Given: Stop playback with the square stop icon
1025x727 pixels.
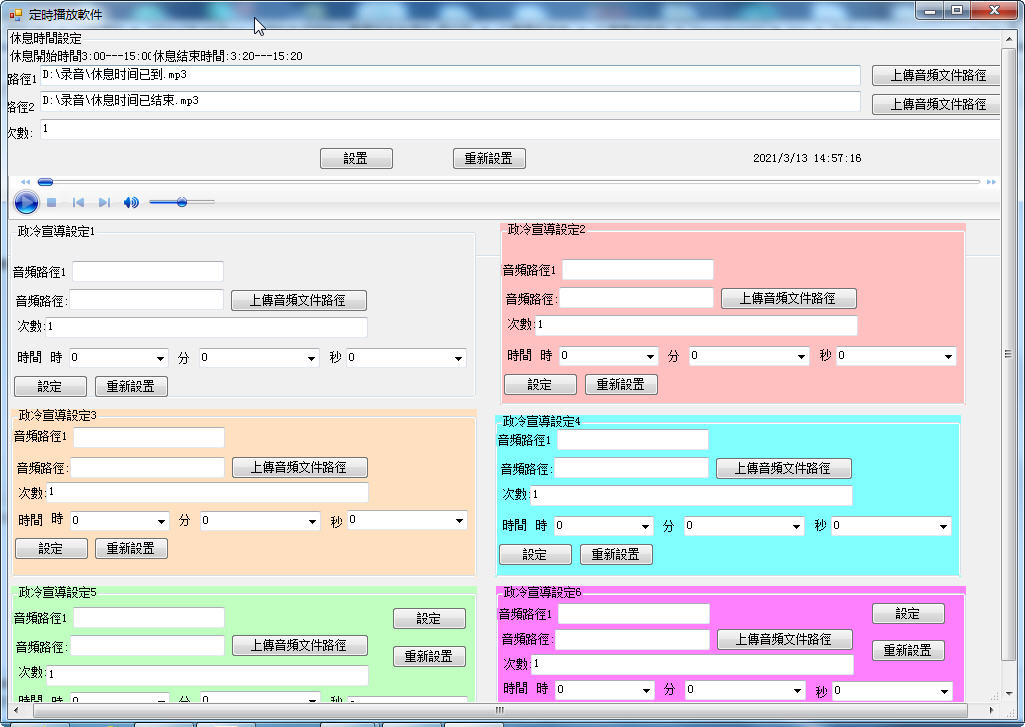Looking at the screenshot, I should 52,203.
